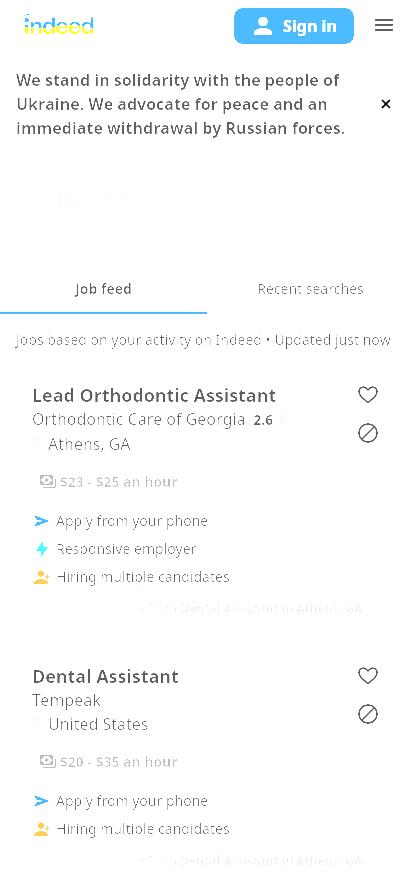This screenshot has width=414, height=896.
Task: Save the Dental Assistant job with heart
Action: (368, 675)
